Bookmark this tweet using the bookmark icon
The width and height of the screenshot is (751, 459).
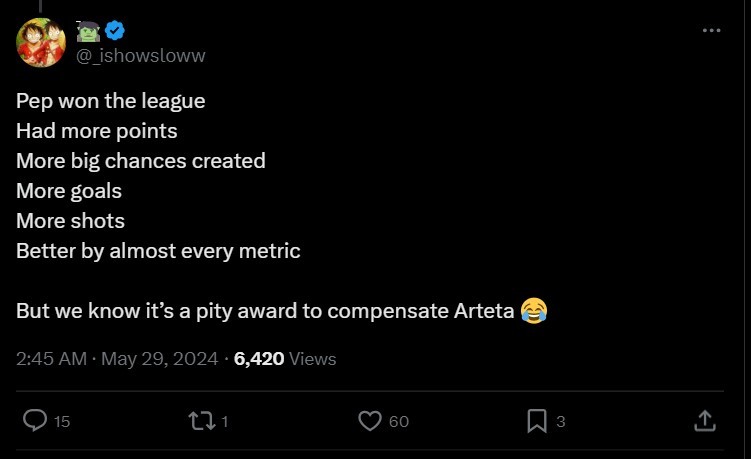click(537, 421)
